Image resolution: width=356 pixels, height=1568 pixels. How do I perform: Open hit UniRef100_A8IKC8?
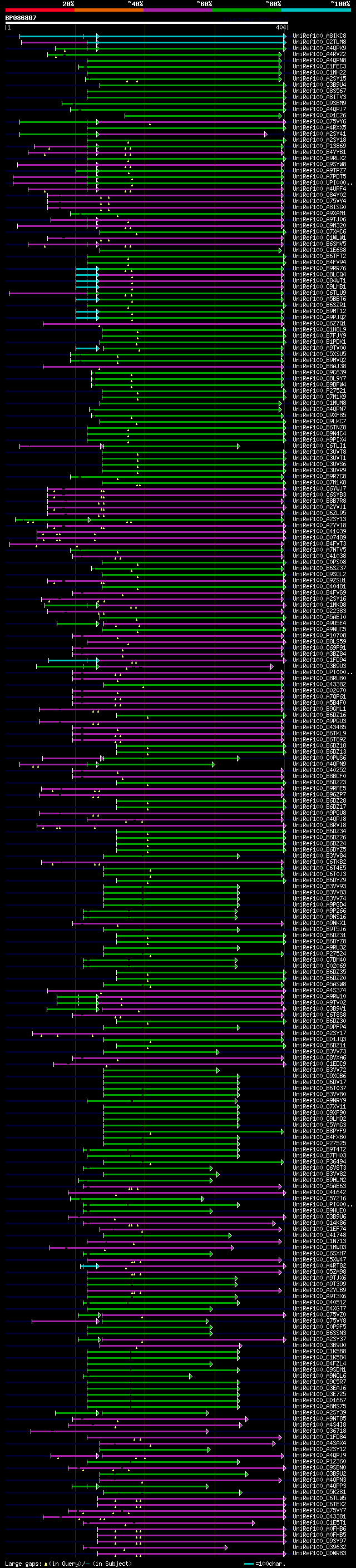(319, 36)
